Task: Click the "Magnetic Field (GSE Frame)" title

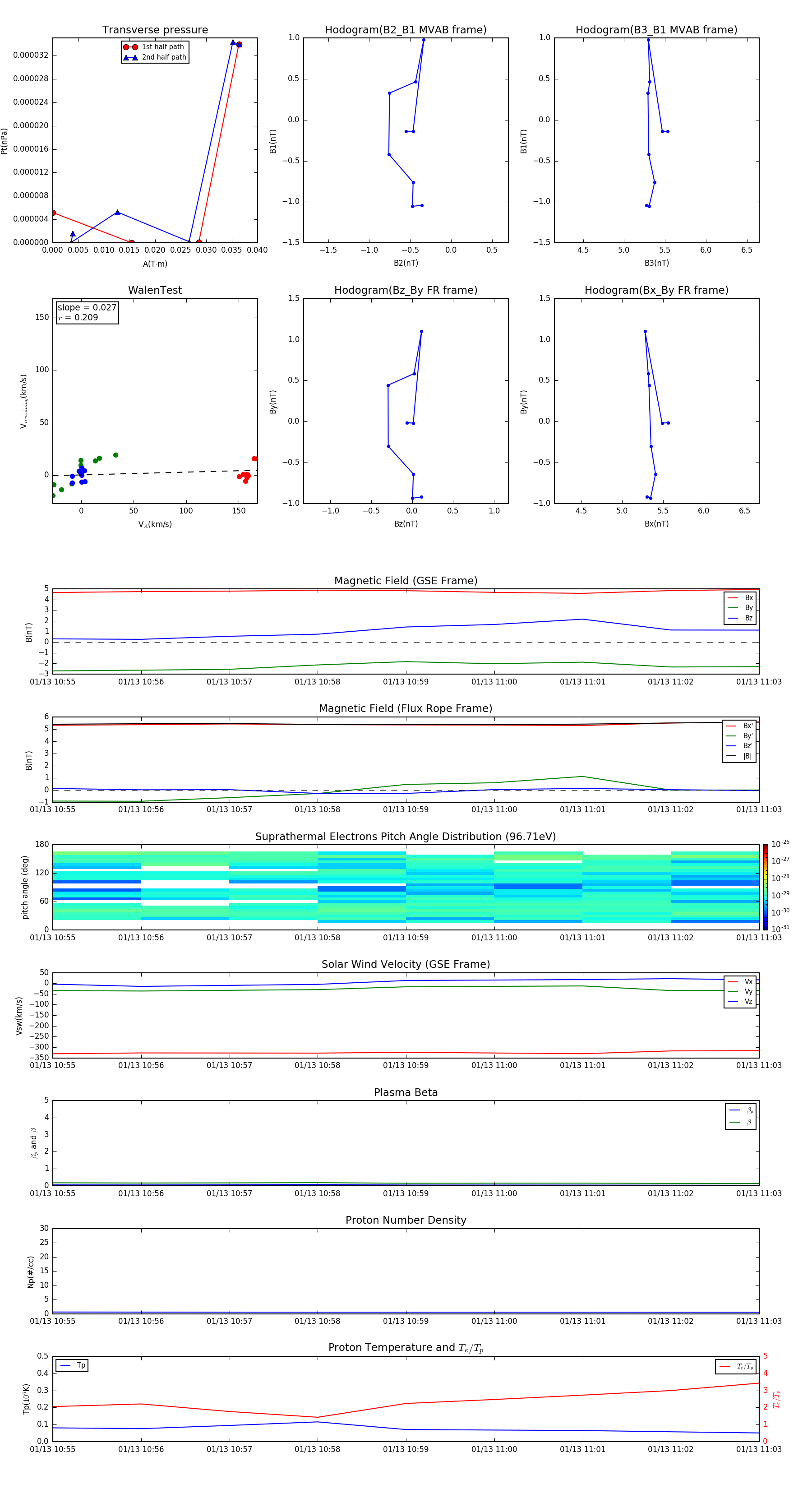Action: [x=406, y=581]
